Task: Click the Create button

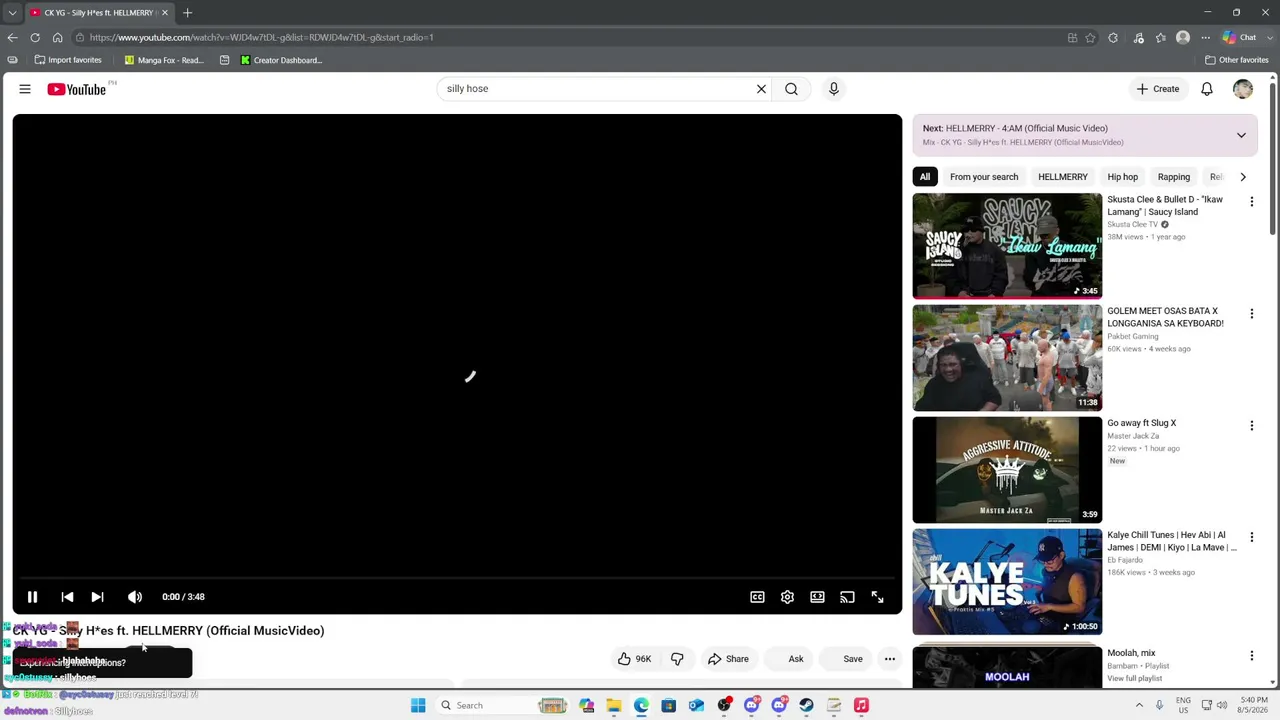Action: click(x=1158, y=89)
